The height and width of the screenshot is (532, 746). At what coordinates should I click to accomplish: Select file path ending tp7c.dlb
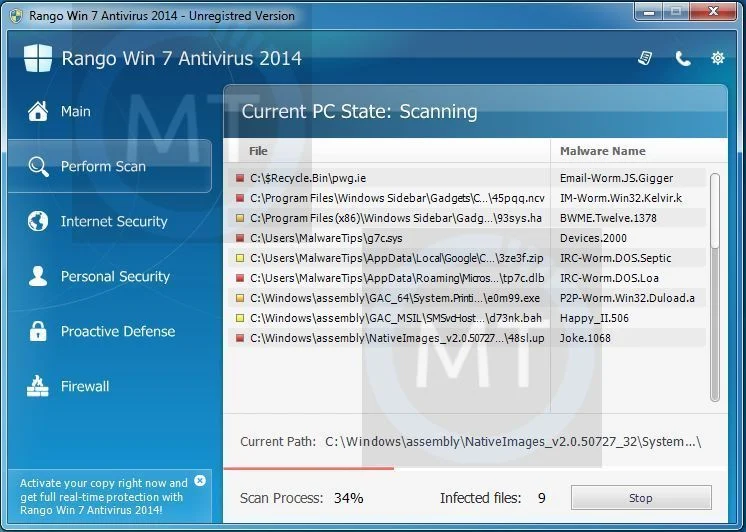click(397, 278)
